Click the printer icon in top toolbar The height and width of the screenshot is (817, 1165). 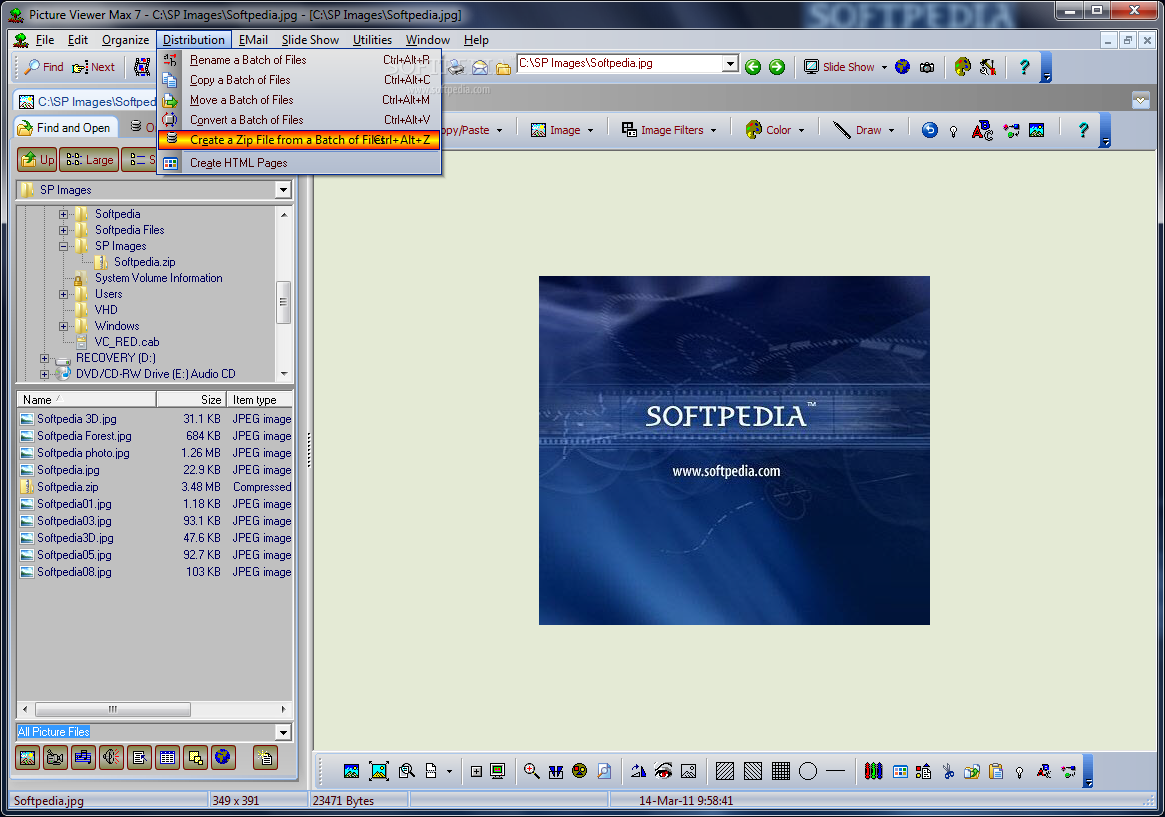456,68
